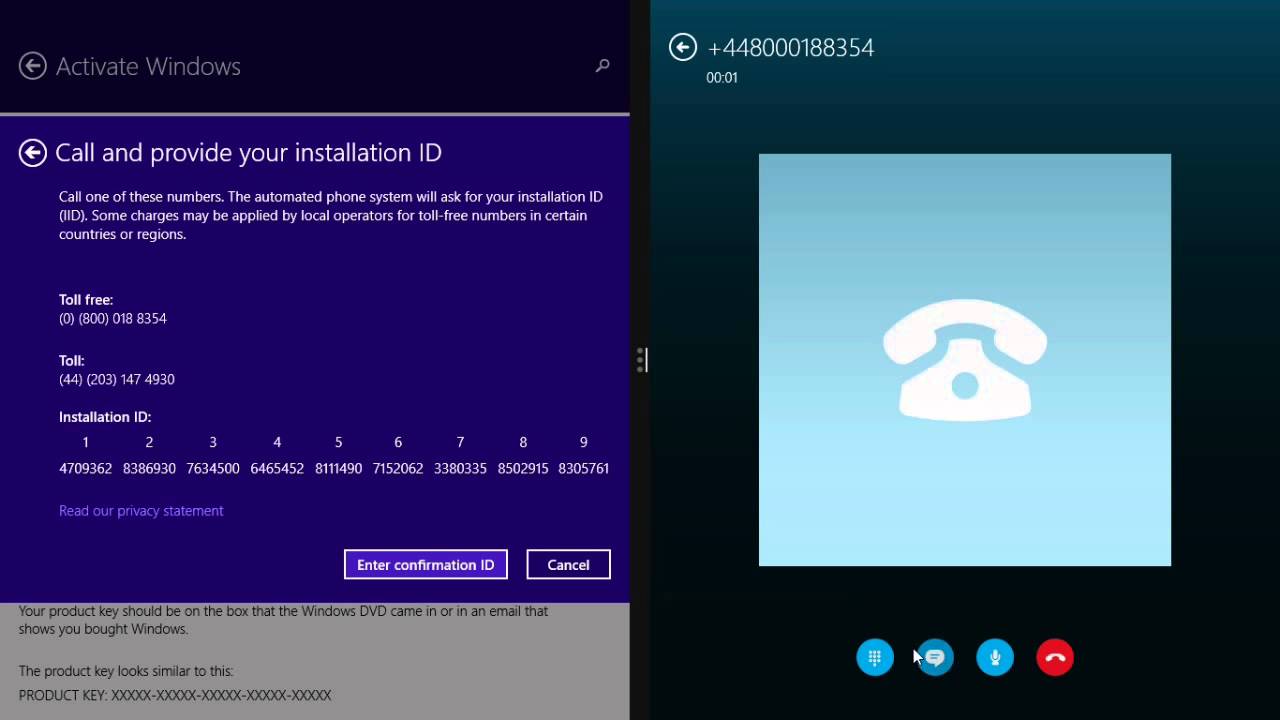Click installation ID block 4709362
Screen dimensions: 1280x720
click(x=85, y=468)
